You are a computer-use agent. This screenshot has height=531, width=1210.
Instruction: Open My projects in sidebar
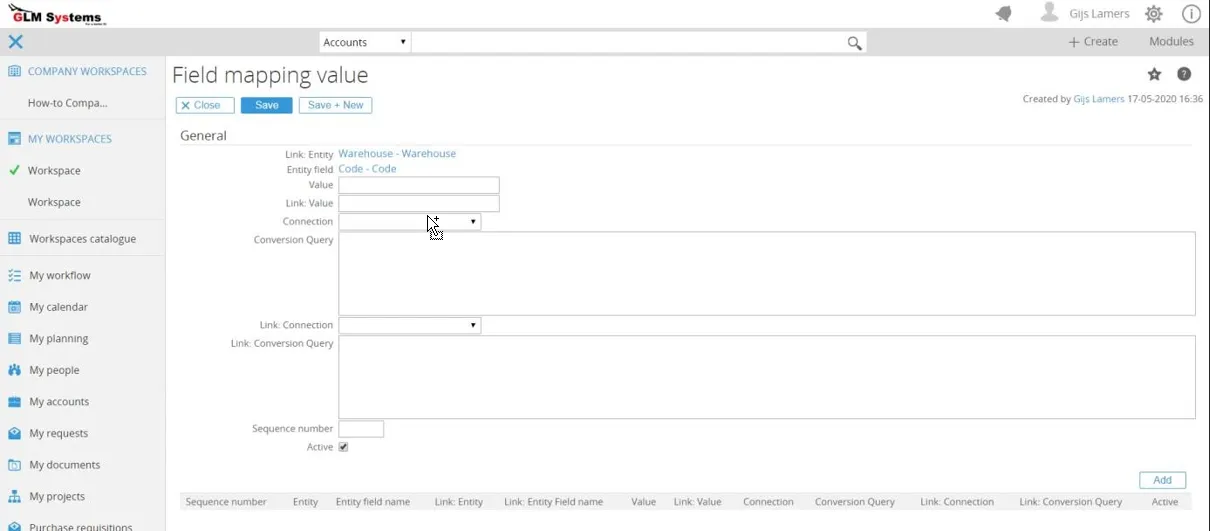click(57, 496)
